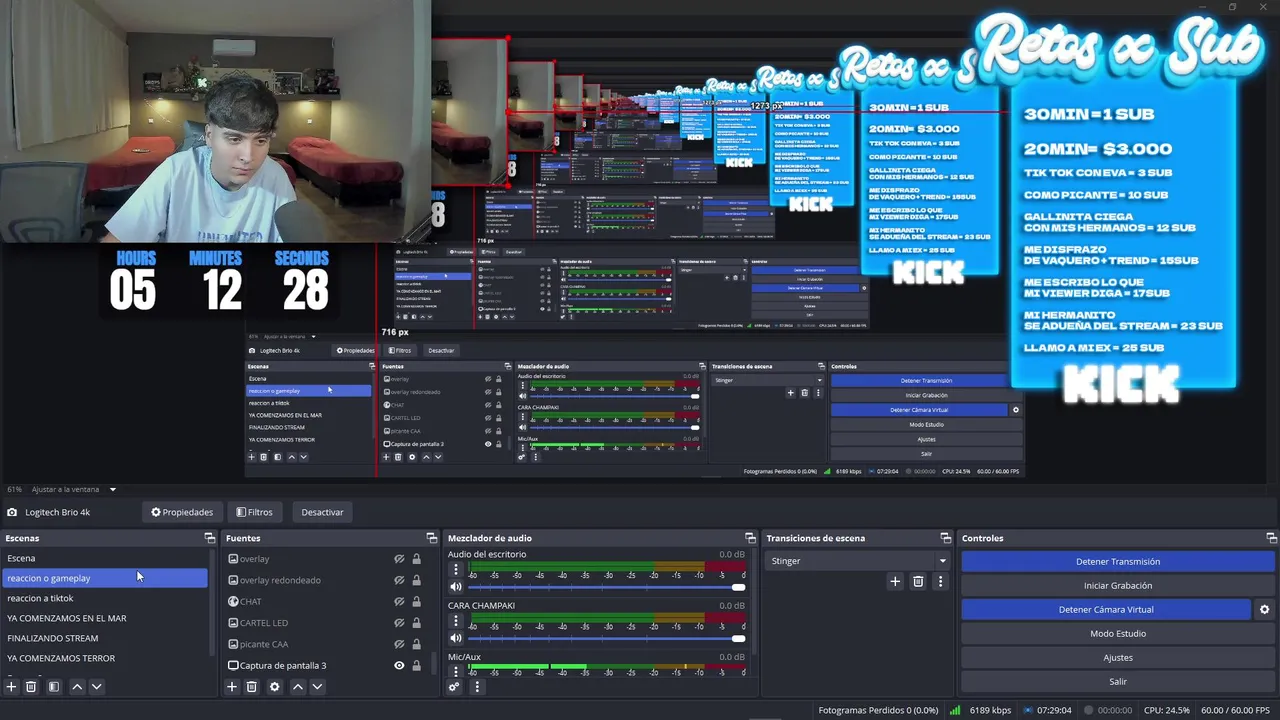Select the reaccion o gameplay scene
This screenshot has height=720, width=1280.
tap(105, 578)
